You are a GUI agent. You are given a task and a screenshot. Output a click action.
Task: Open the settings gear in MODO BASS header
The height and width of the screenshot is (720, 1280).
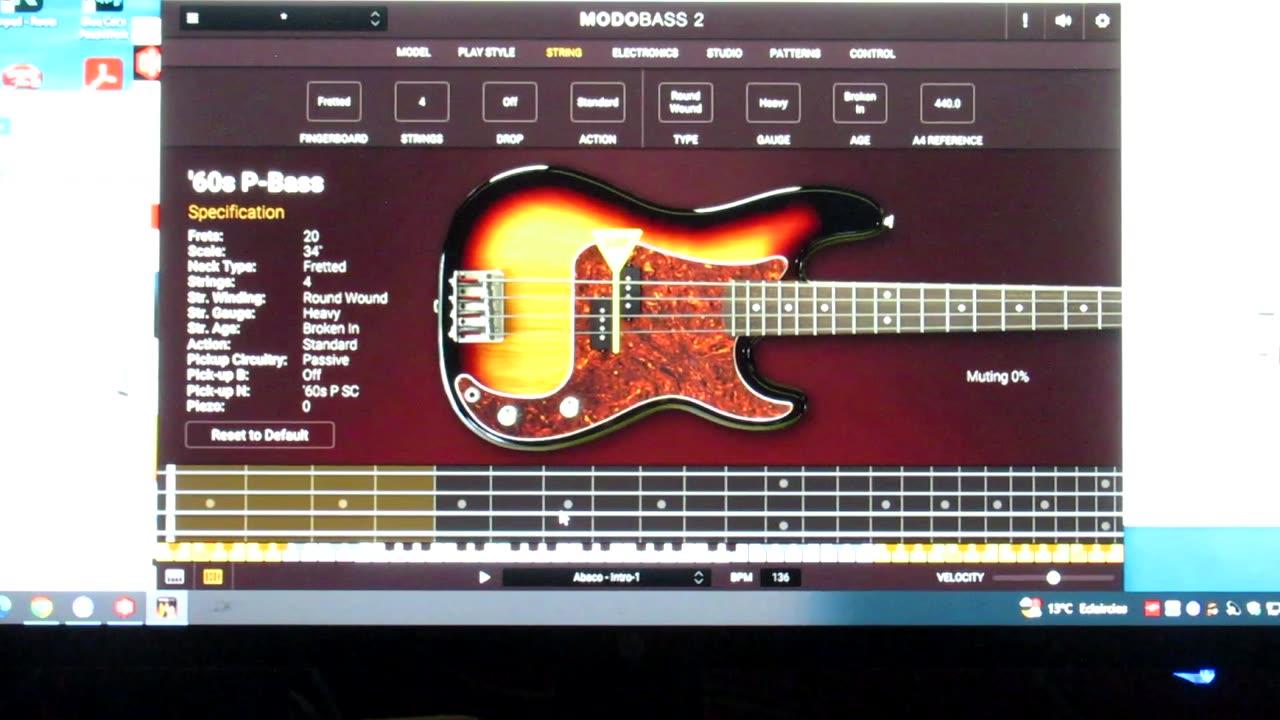pos(1102,20)
